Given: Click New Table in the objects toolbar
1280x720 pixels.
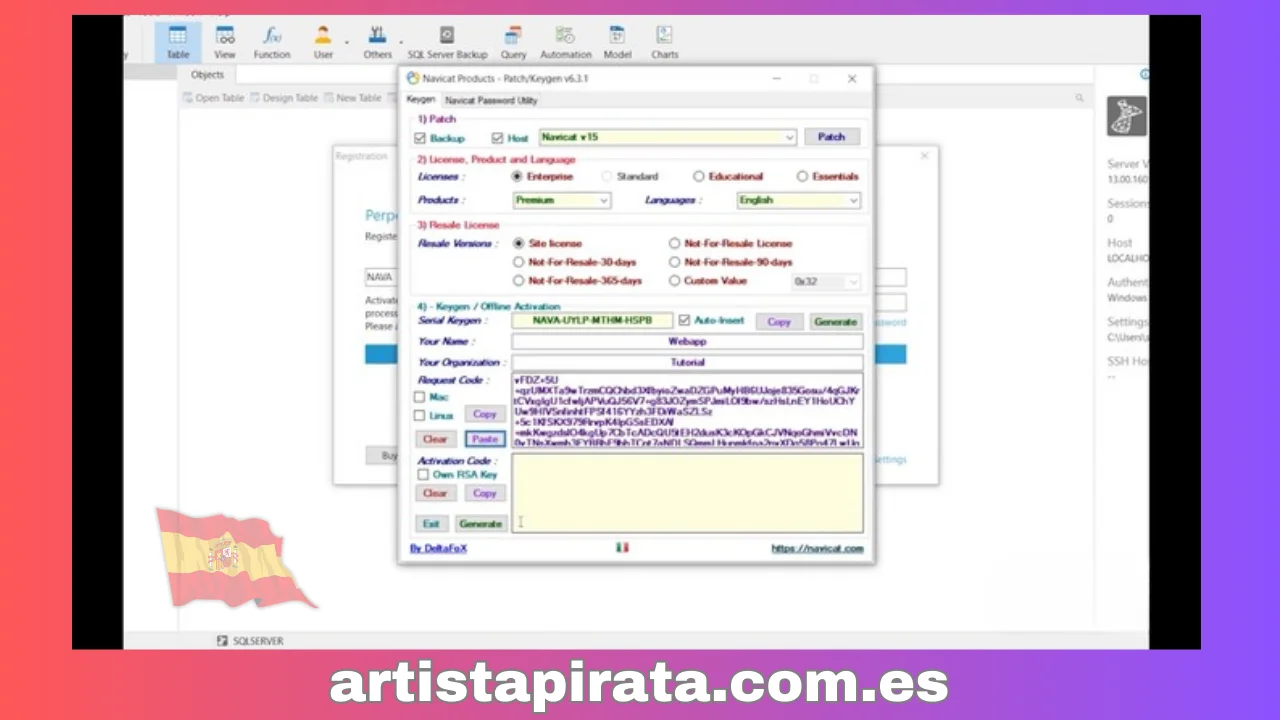Looking at the screenshot, I should (x=353, y=98).
